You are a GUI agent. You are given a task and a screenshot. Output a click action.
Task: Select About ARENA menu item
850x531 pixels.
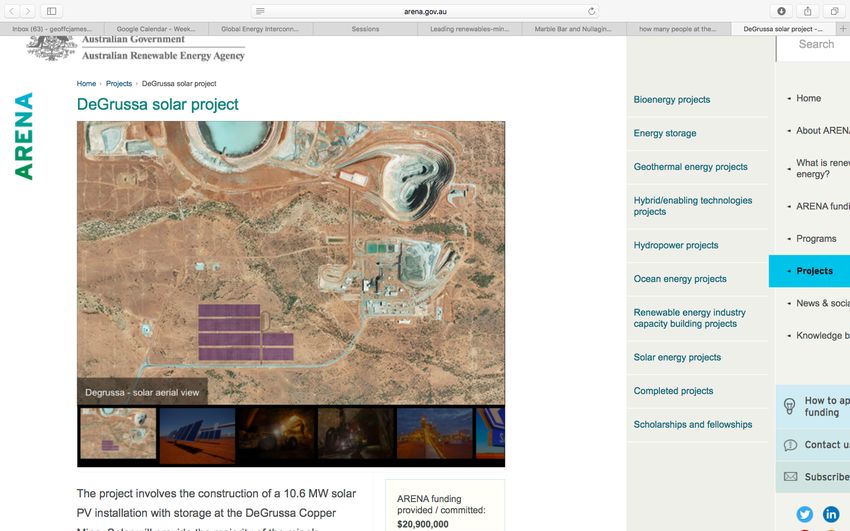(x=822, y=131)
